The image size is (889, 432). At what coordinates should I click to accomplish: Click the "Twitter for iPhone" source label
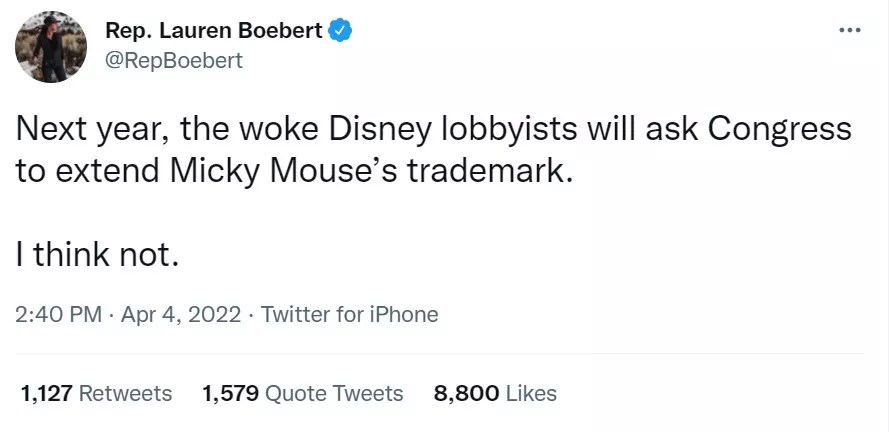coord(350,314)
